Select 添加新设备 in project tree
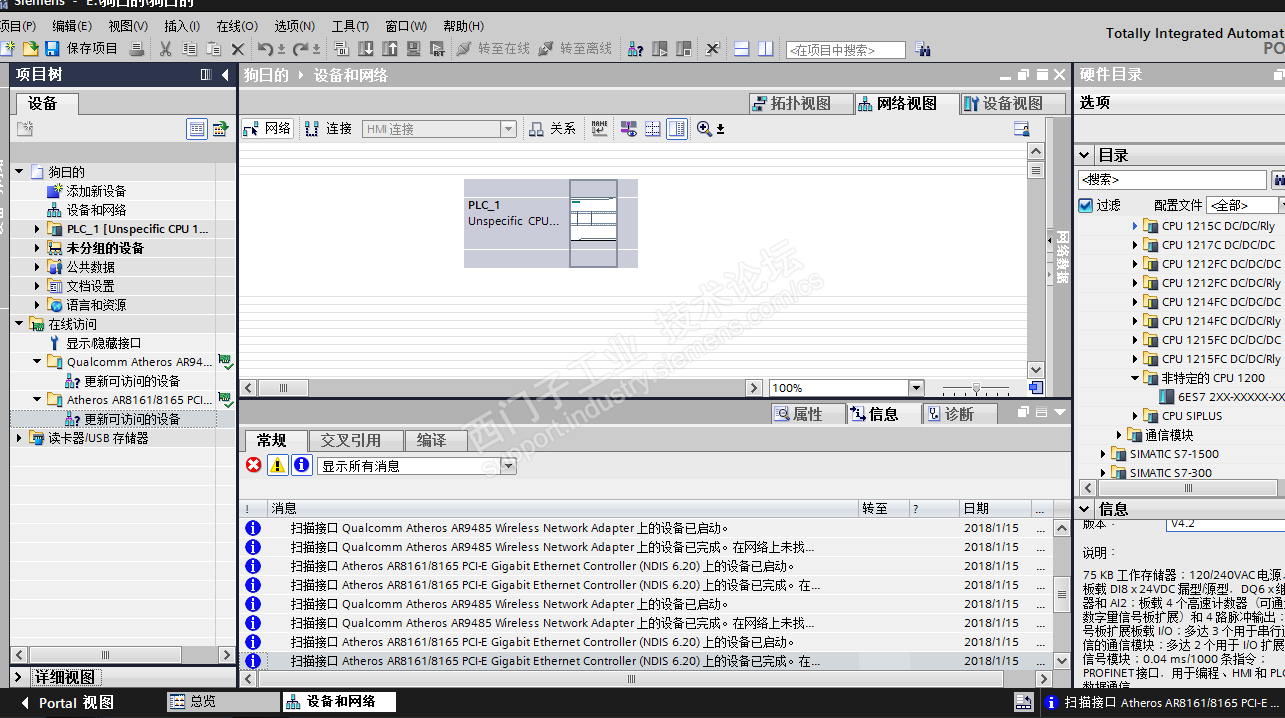 tap(96, 191)
